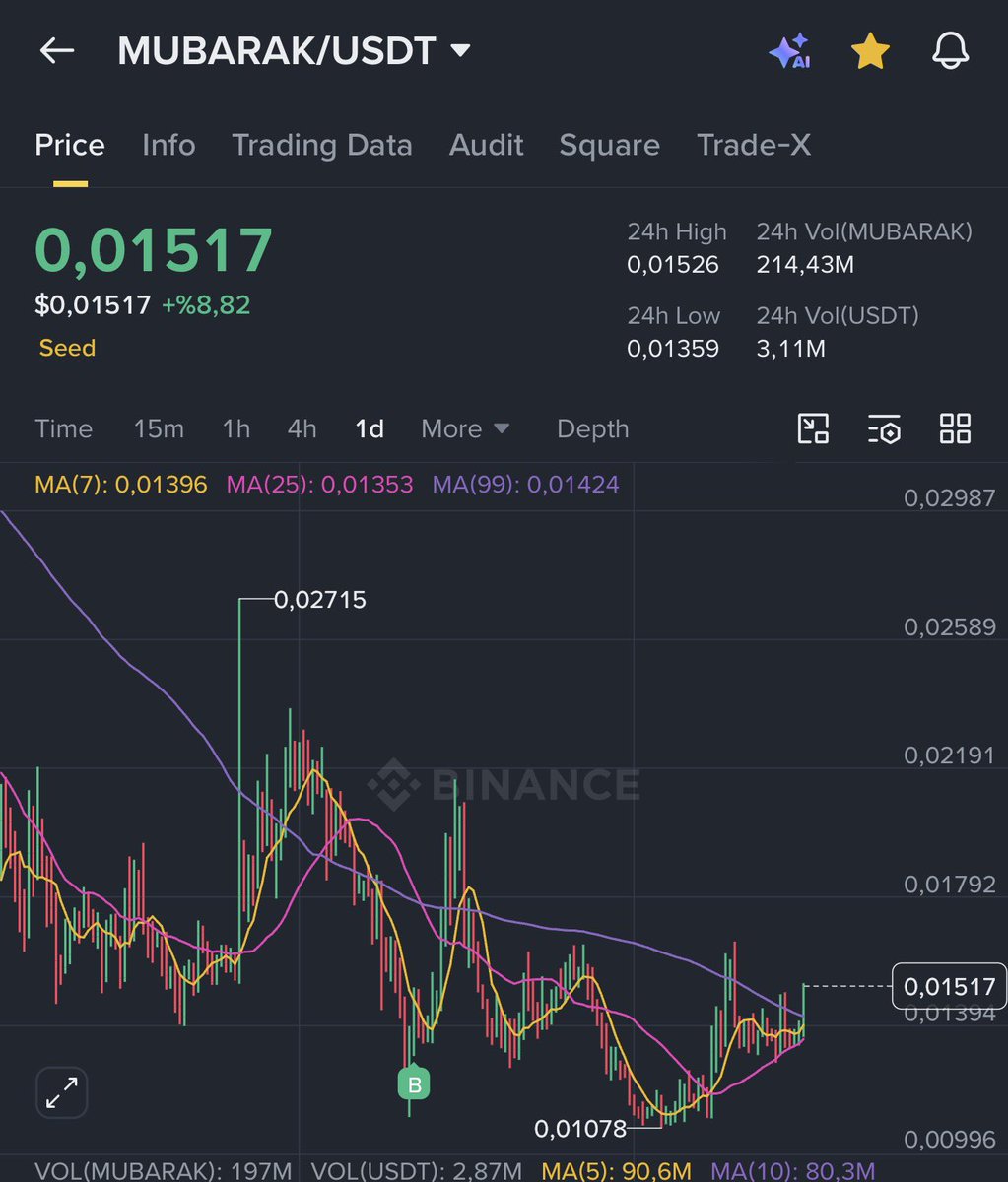Tap the volume MA(10): 80,3M label
The image size is (1008, 1182).
[793, 1171]
